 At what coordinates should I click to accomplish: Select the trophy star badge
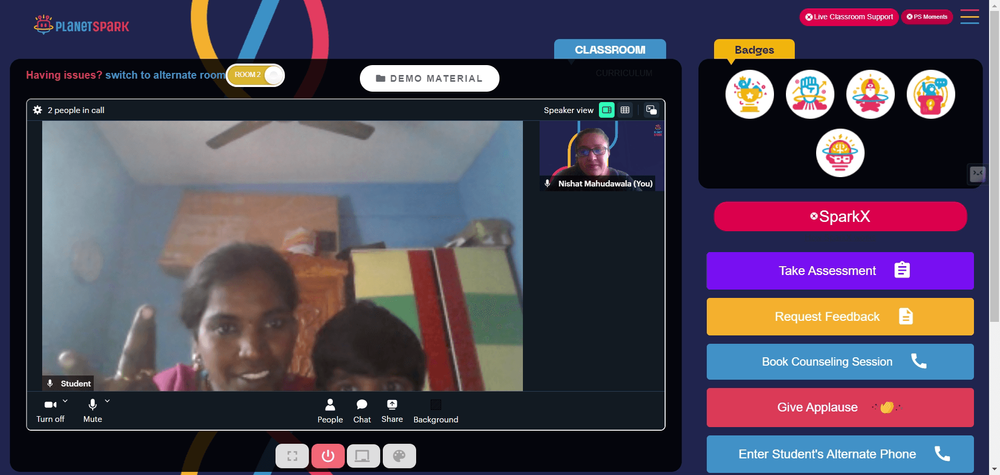[x=749, y=94]
